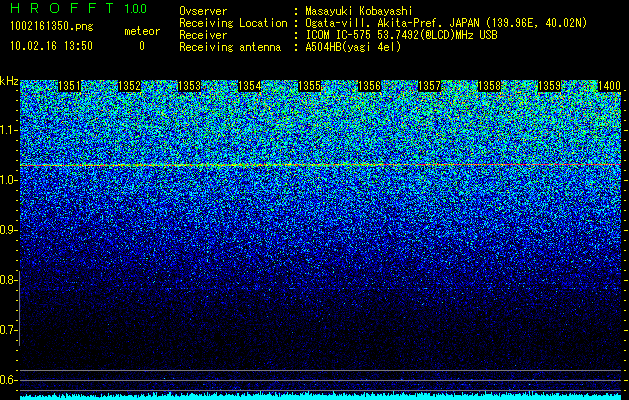Click the 1353 time marker
Screen dimensions: 629x400
coord(189,86)
